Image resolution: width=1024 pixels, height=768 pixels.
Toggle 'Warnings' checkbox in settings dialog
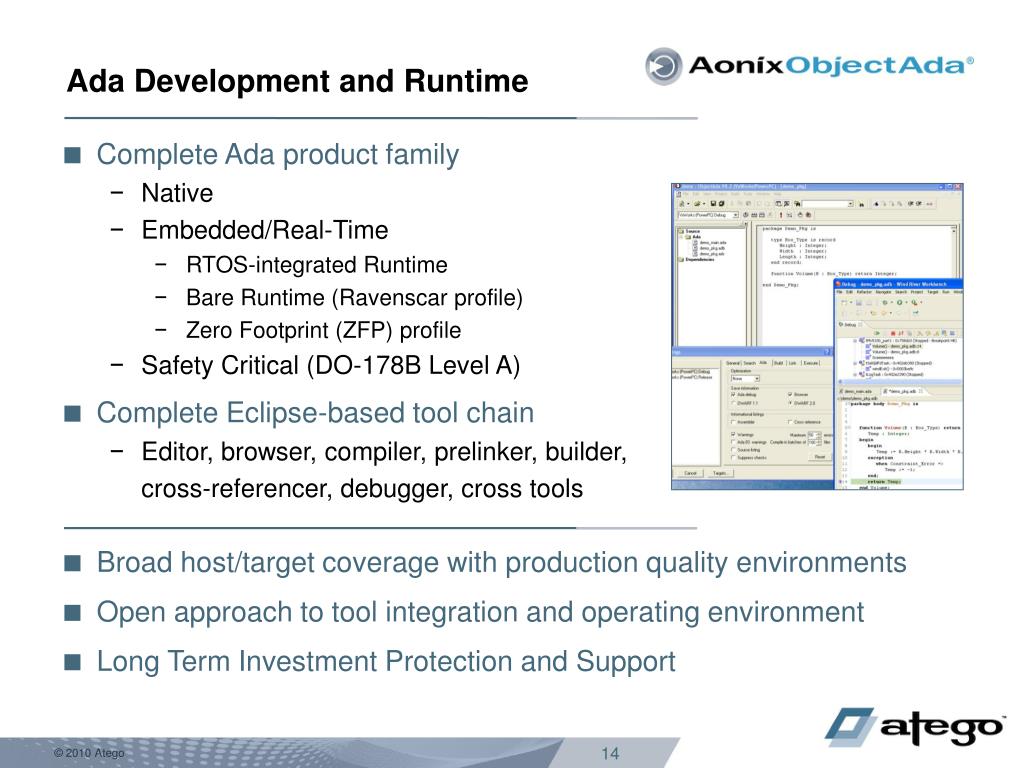tap(733, 434)
